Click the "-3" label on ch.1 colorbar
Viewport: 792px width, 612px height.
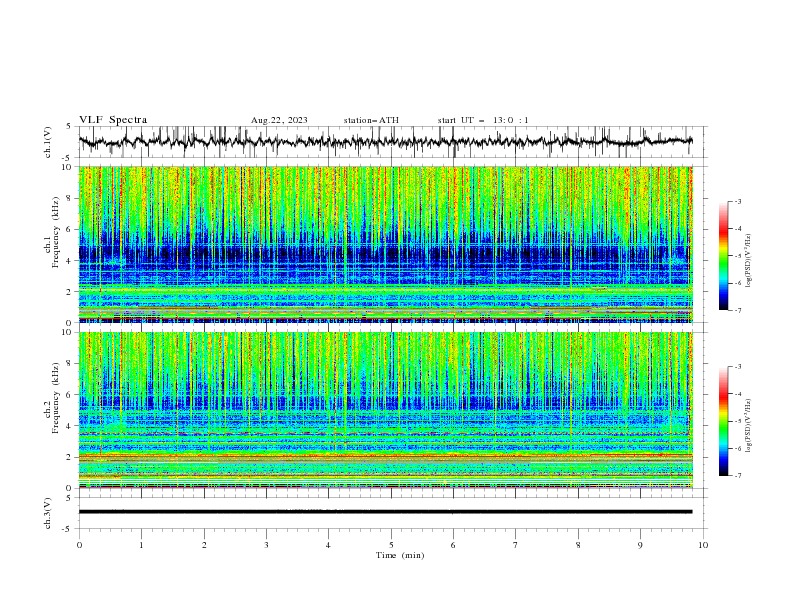737,201
